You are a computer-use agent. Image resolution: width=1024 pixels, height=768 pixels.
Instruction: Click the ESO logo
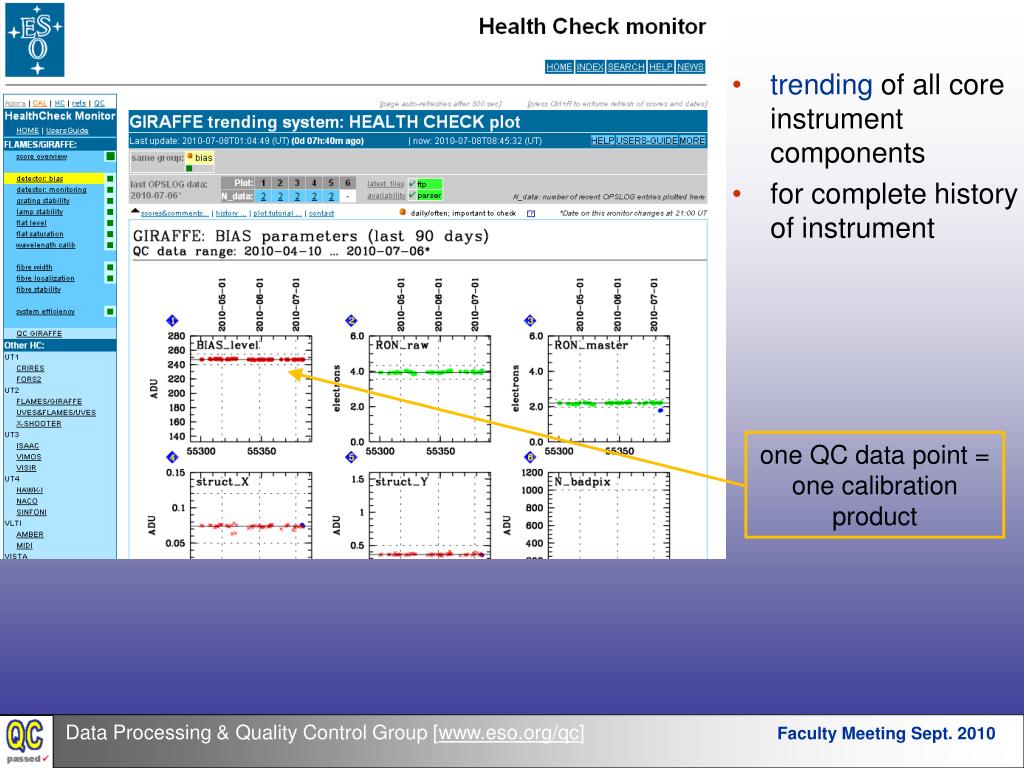pos(35,40)
